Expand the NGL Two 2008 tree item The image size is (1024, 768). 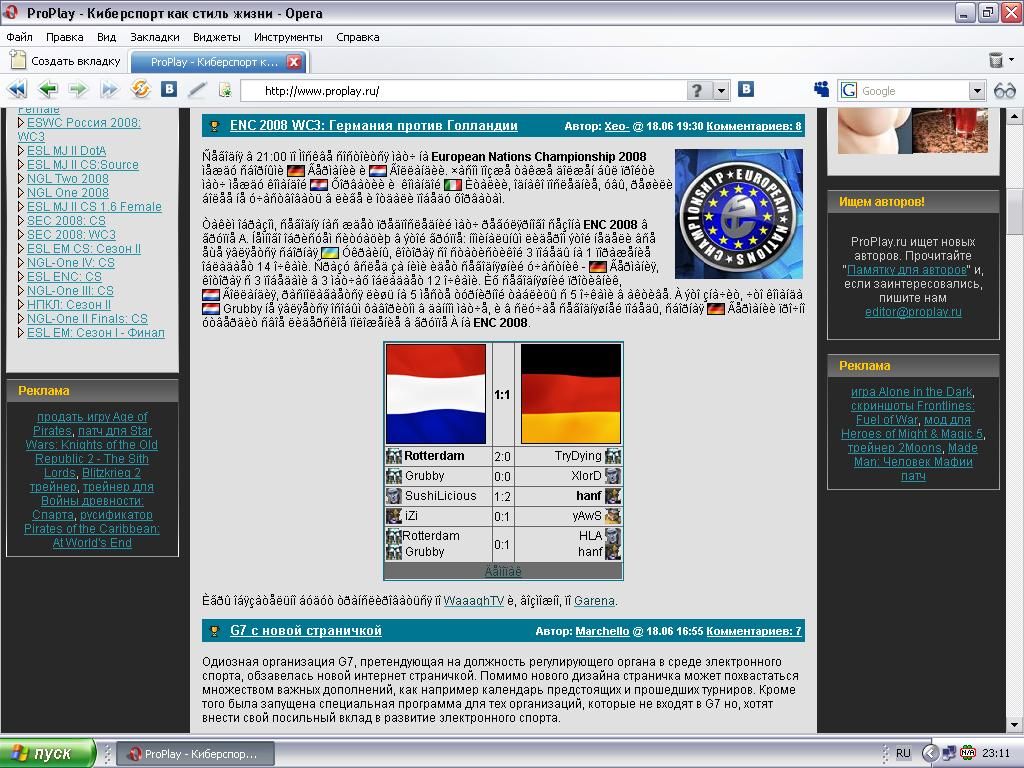click(21, 179)
